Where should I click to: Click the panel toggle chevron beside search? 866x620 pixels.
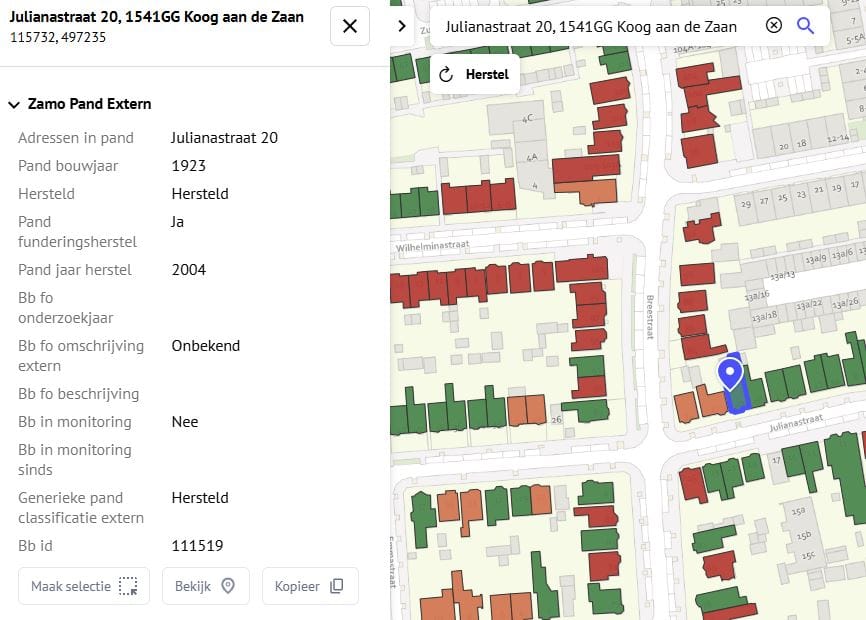(x=402, y=26)
